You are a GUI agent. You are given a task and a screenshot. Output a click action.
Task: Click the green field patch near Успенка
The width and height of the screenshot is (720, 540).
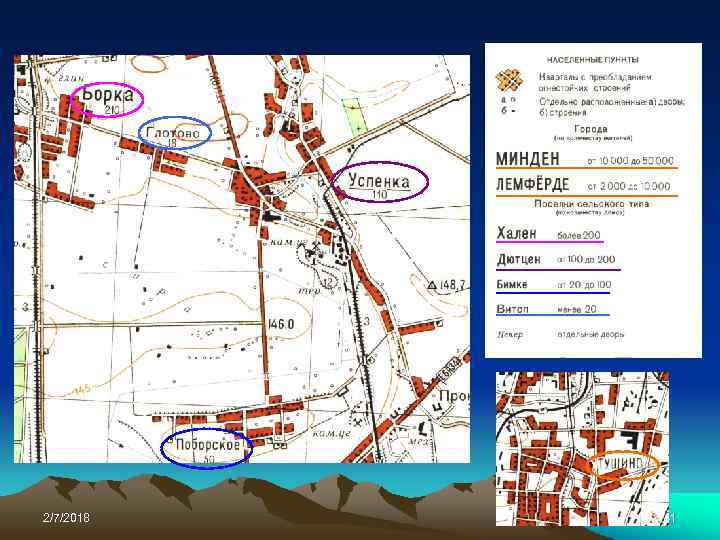pos(355,115)
